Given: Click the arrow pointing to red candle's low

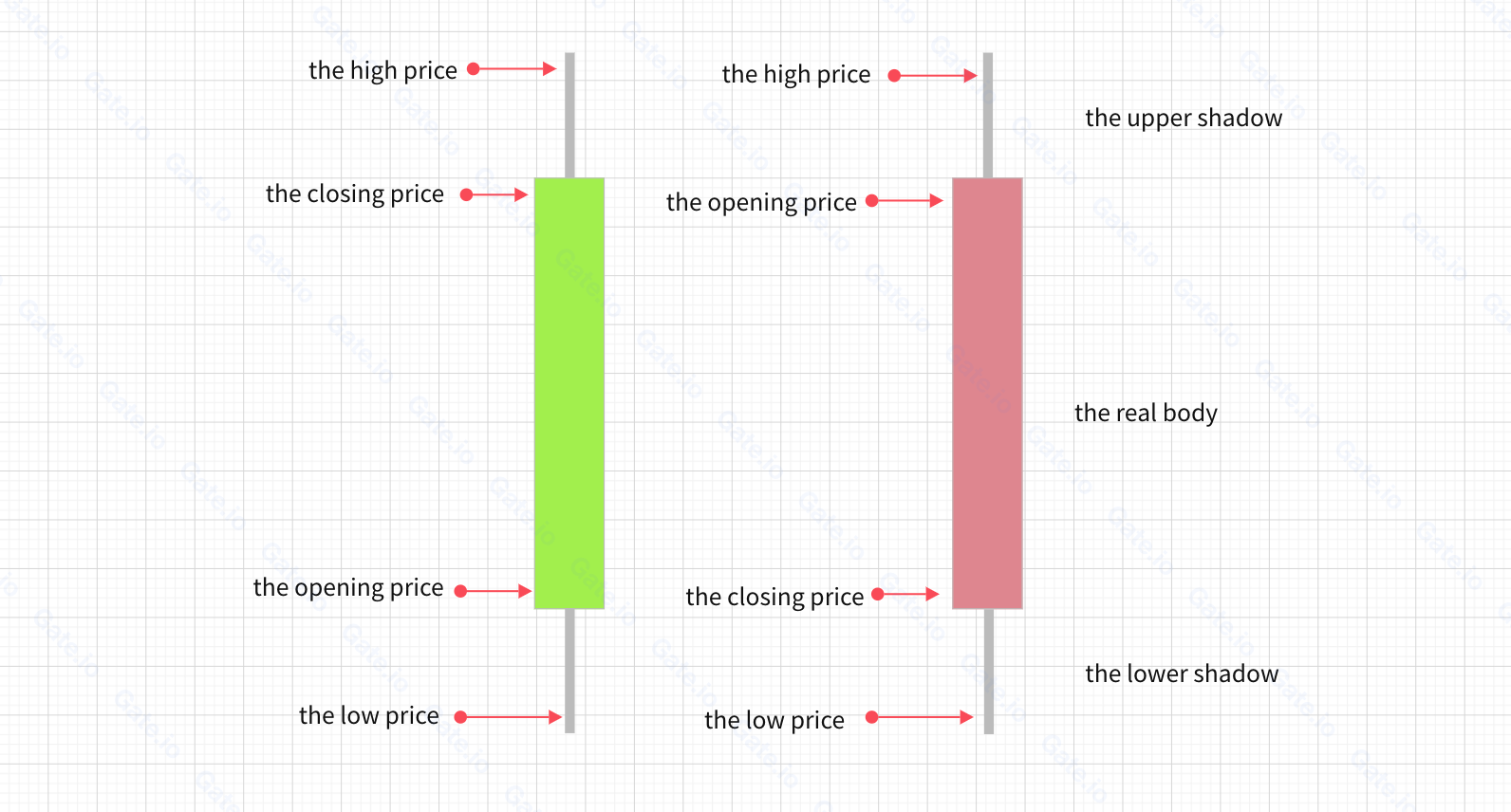Looking at the screenshot, I should coord(920,717).
